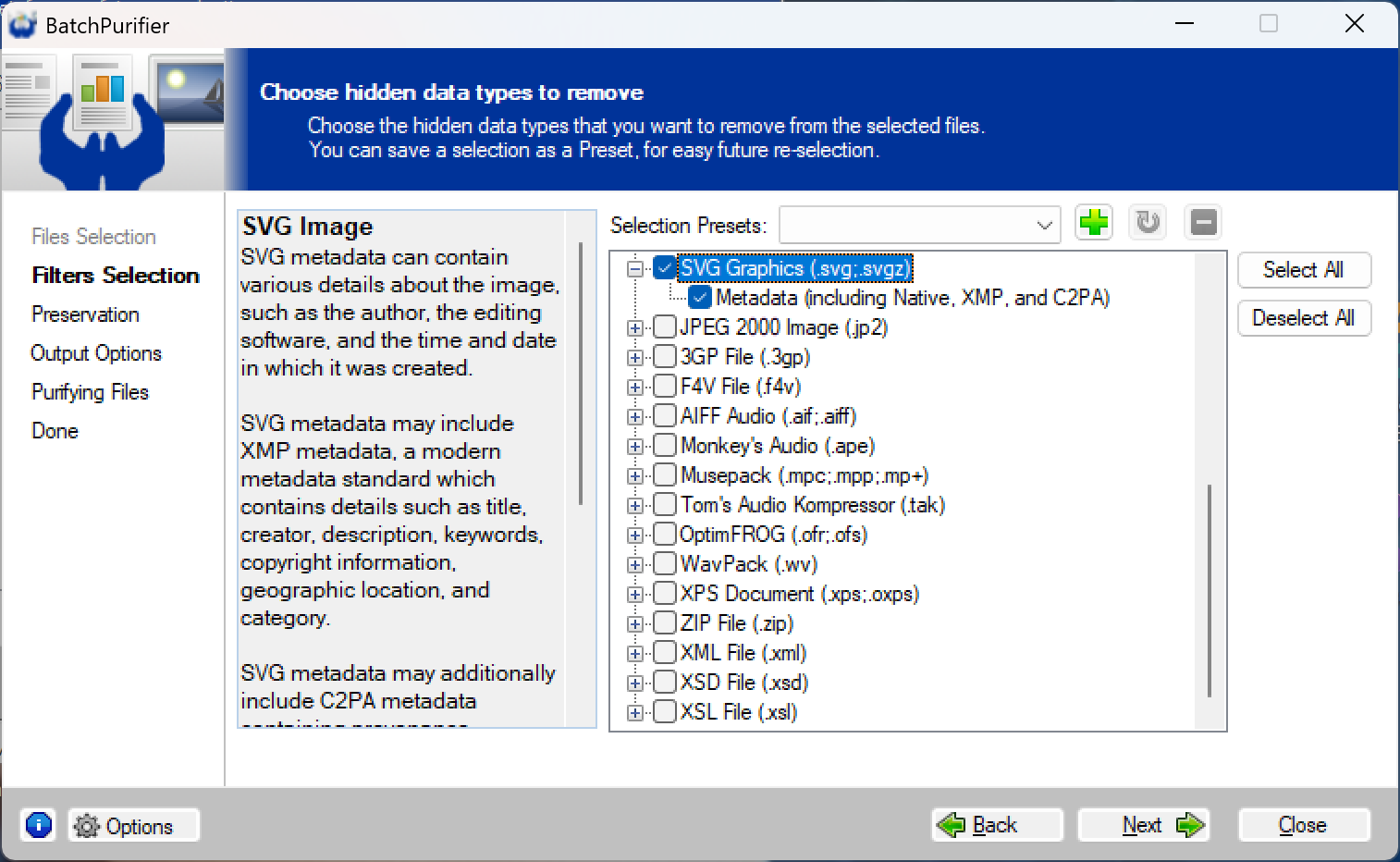Click the BatchPurifier title bar app icon
The width and height of the screenshot is (1400, 862).
pyautogui.click(x=22, y=25)
